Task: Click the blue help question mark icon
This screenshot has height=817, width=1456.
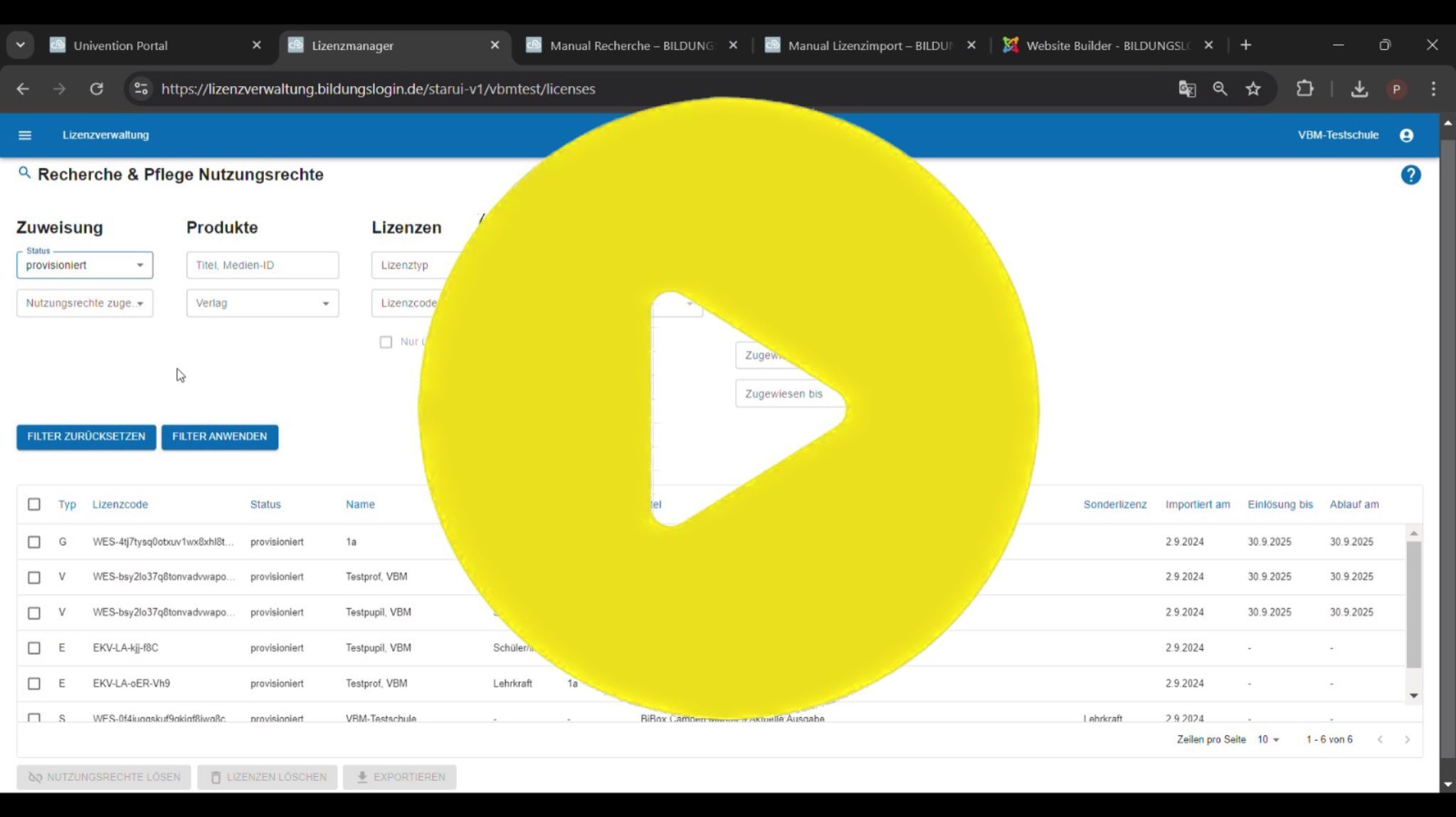Action: tap(1410, 175)
